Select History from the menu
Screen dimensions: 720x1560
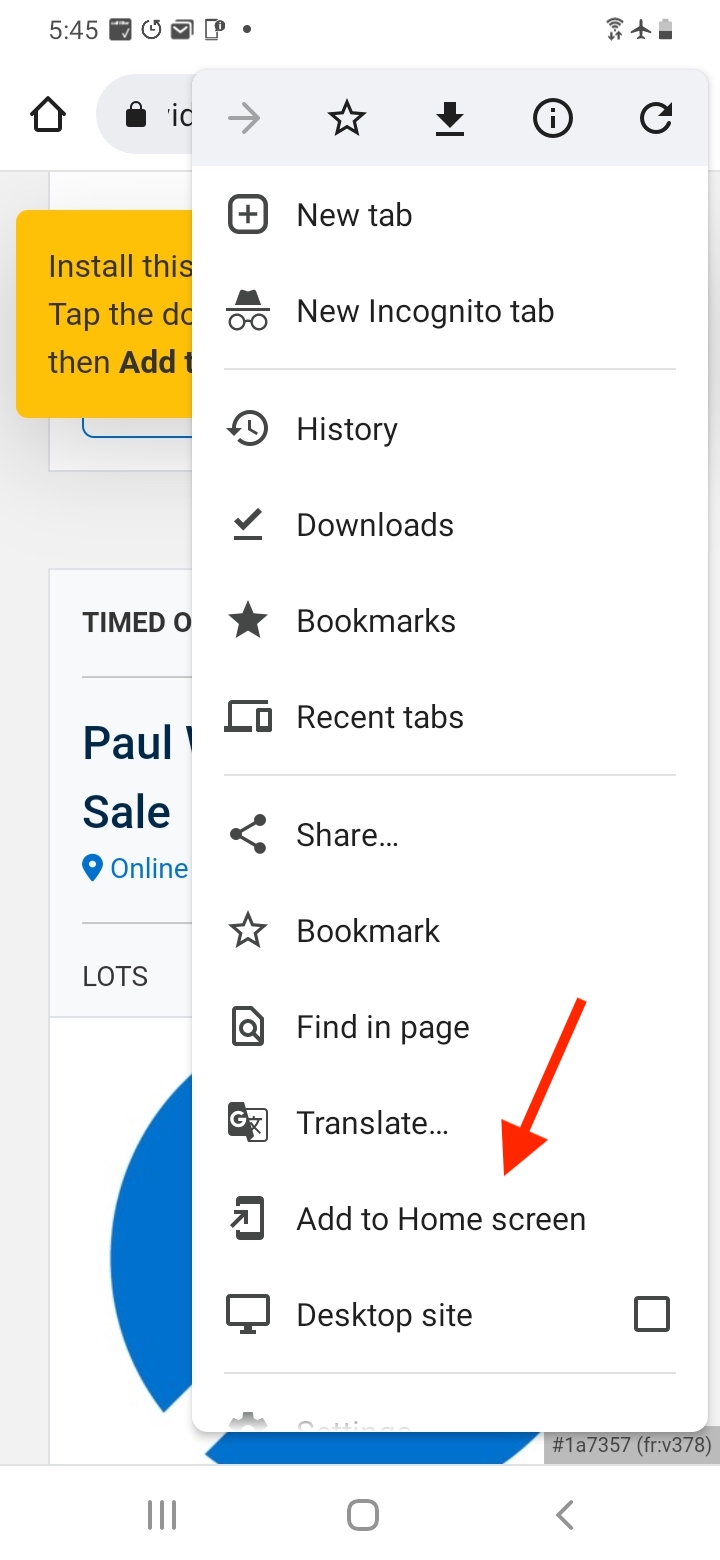coord(347,428)
